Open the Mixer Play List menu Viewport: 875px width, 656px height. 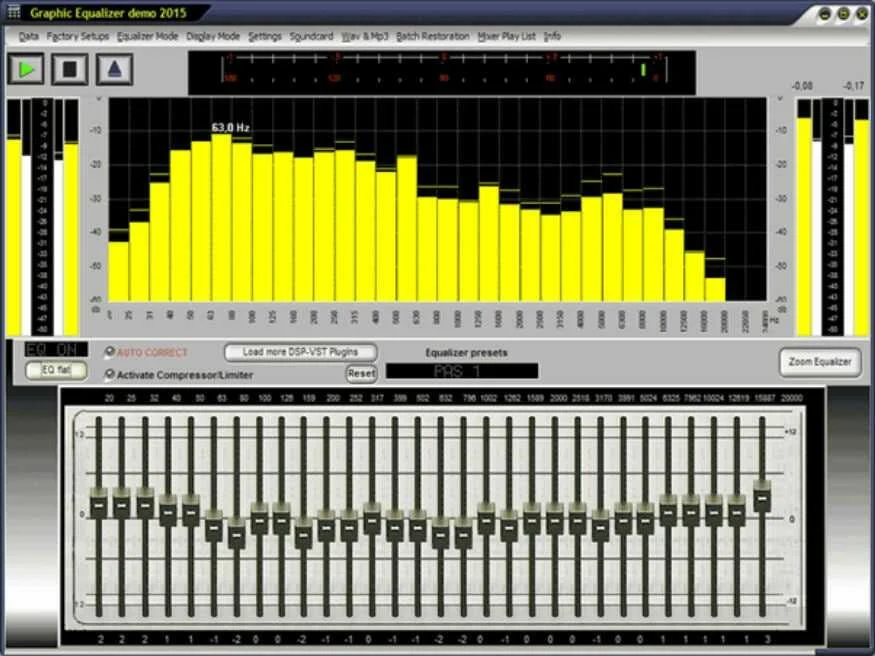tap(509, 35)
